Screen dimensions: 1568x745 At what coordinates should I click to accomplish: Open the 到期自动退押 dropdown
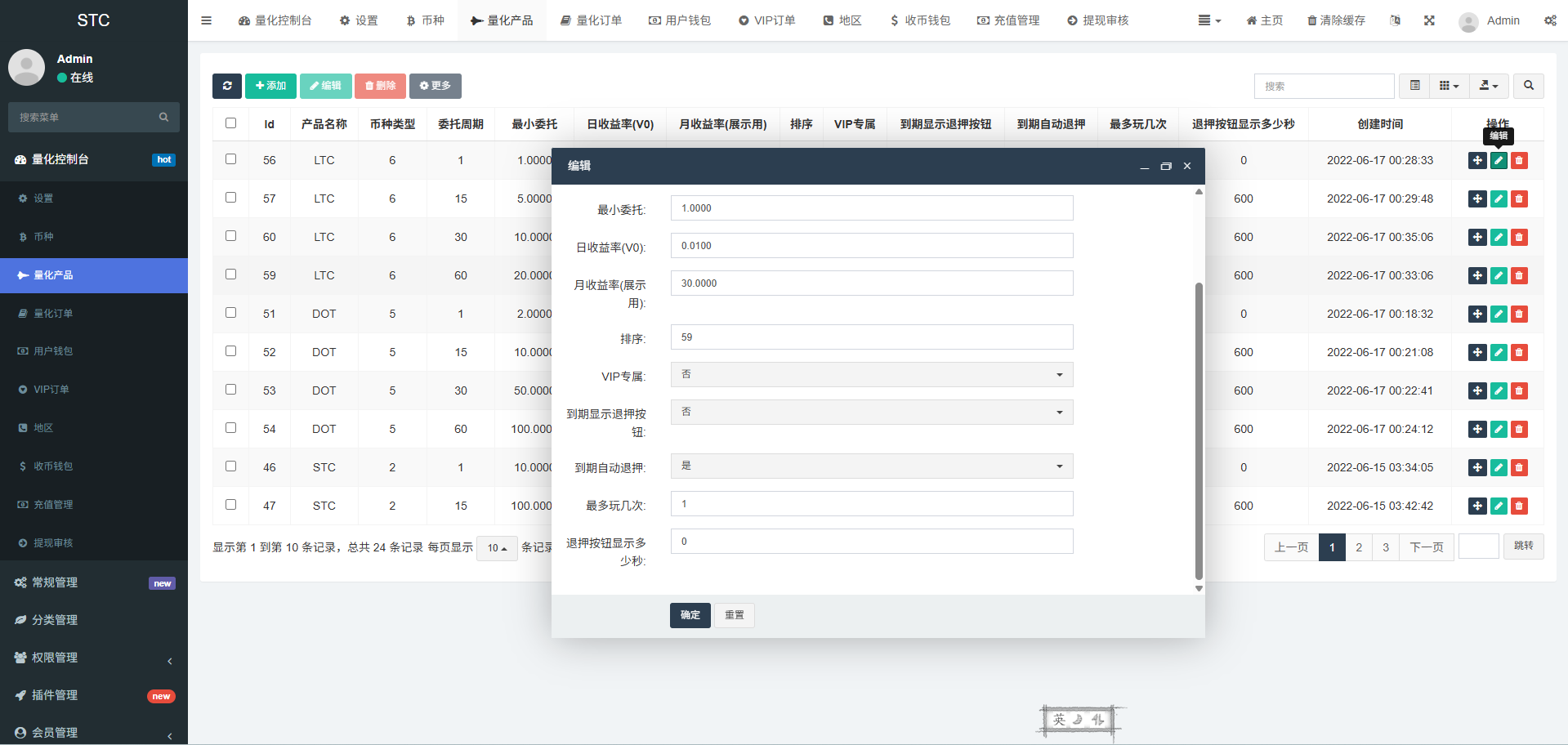[871, 466]
